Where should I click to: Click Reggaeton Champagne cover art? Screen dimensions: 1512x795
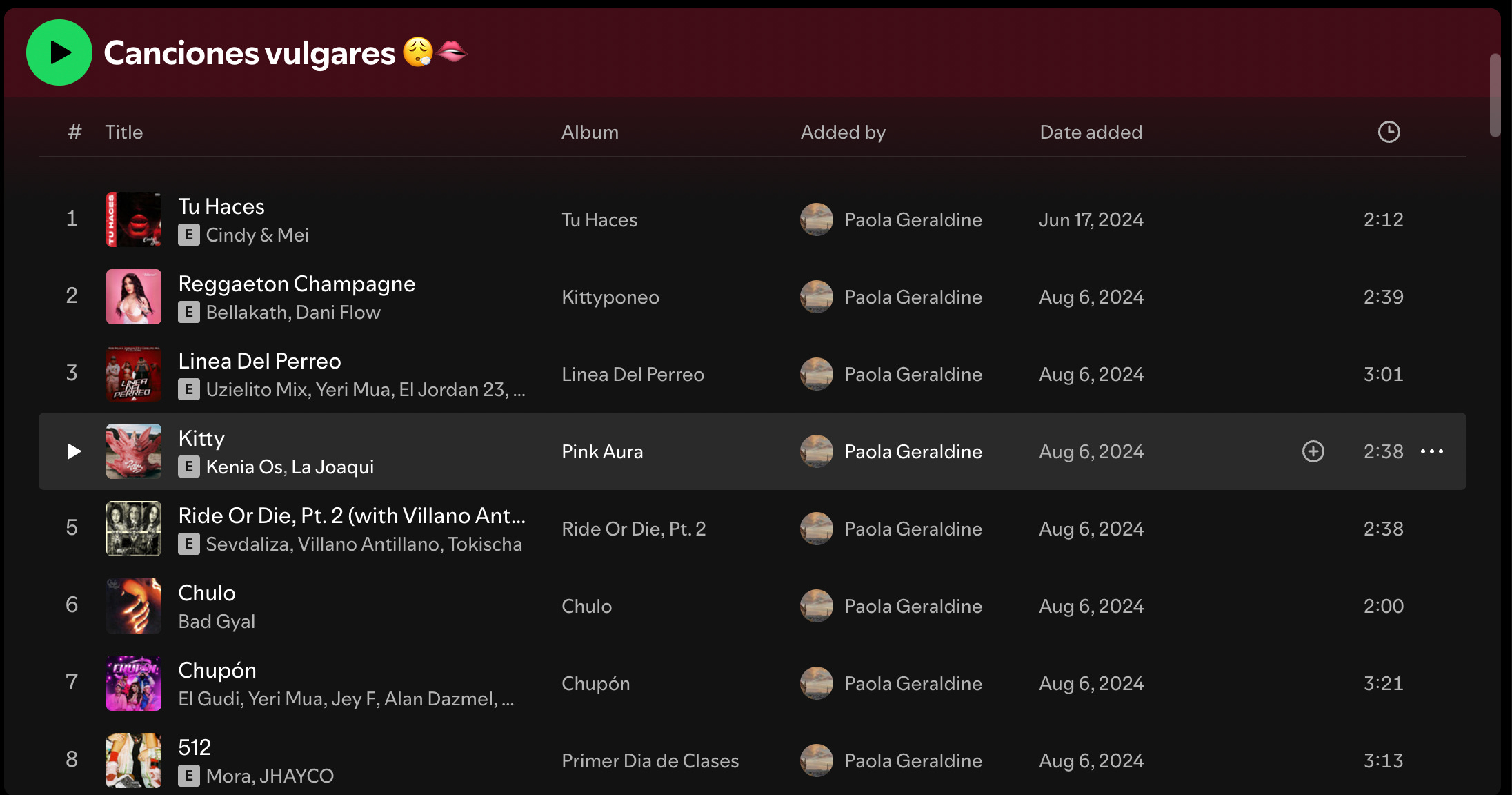point(134,297)
